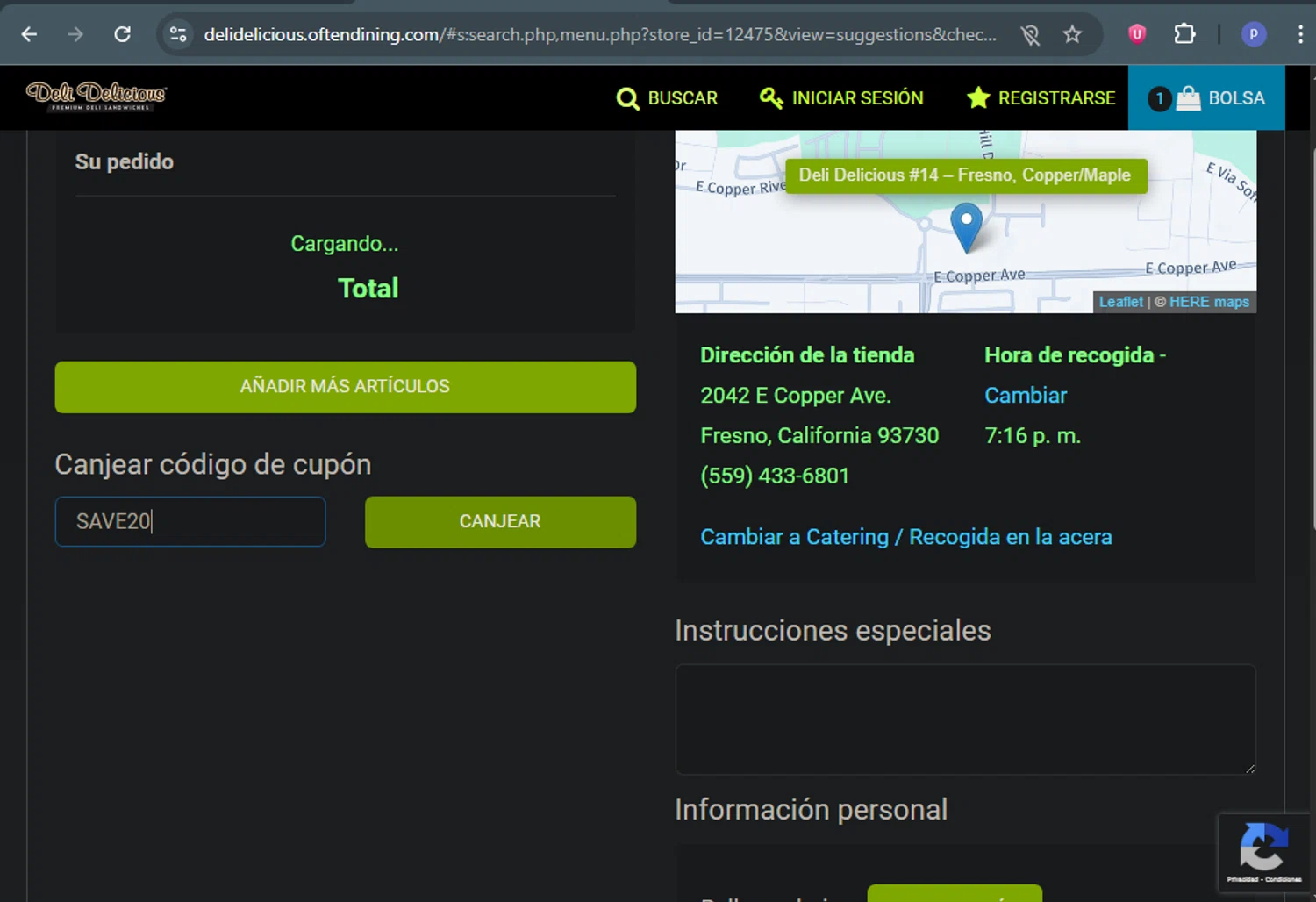This screenshot has height=902, width=1316.
Task: Open the profile avatar P
Action: click(x=1254, y=34)
